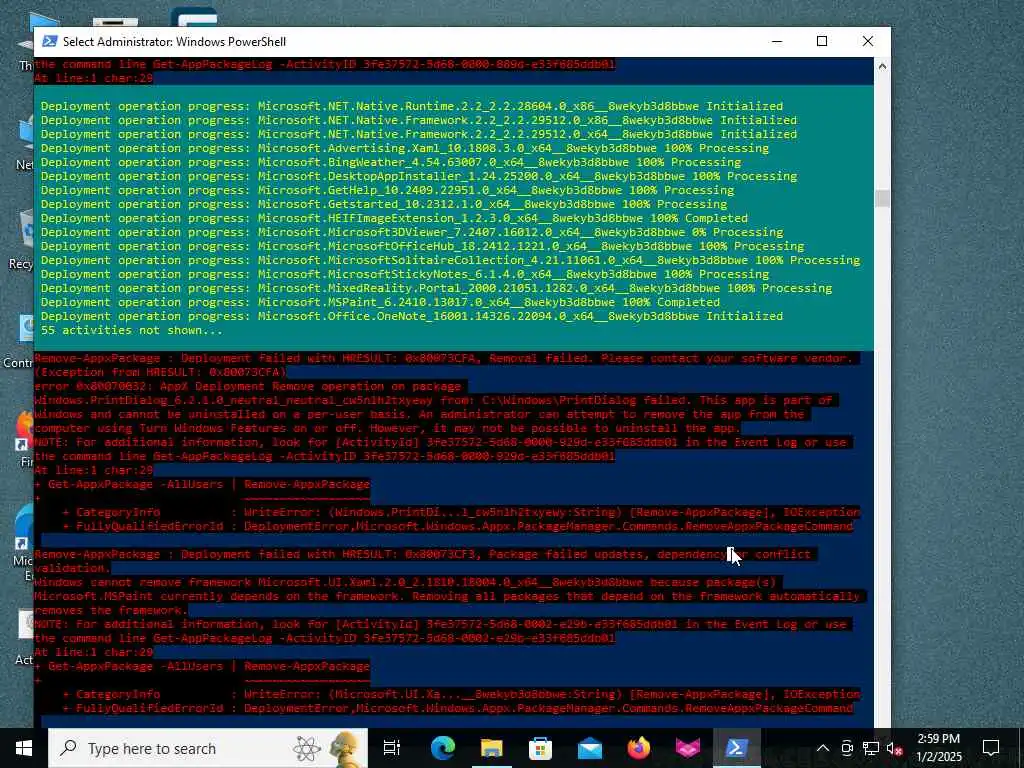Image resolution: width=1024 pixels, height=768 pixels.
Task: Click the Microsoft.BingWeather deployment progress line
Action: pyautogui.click(x=391, y=162)
